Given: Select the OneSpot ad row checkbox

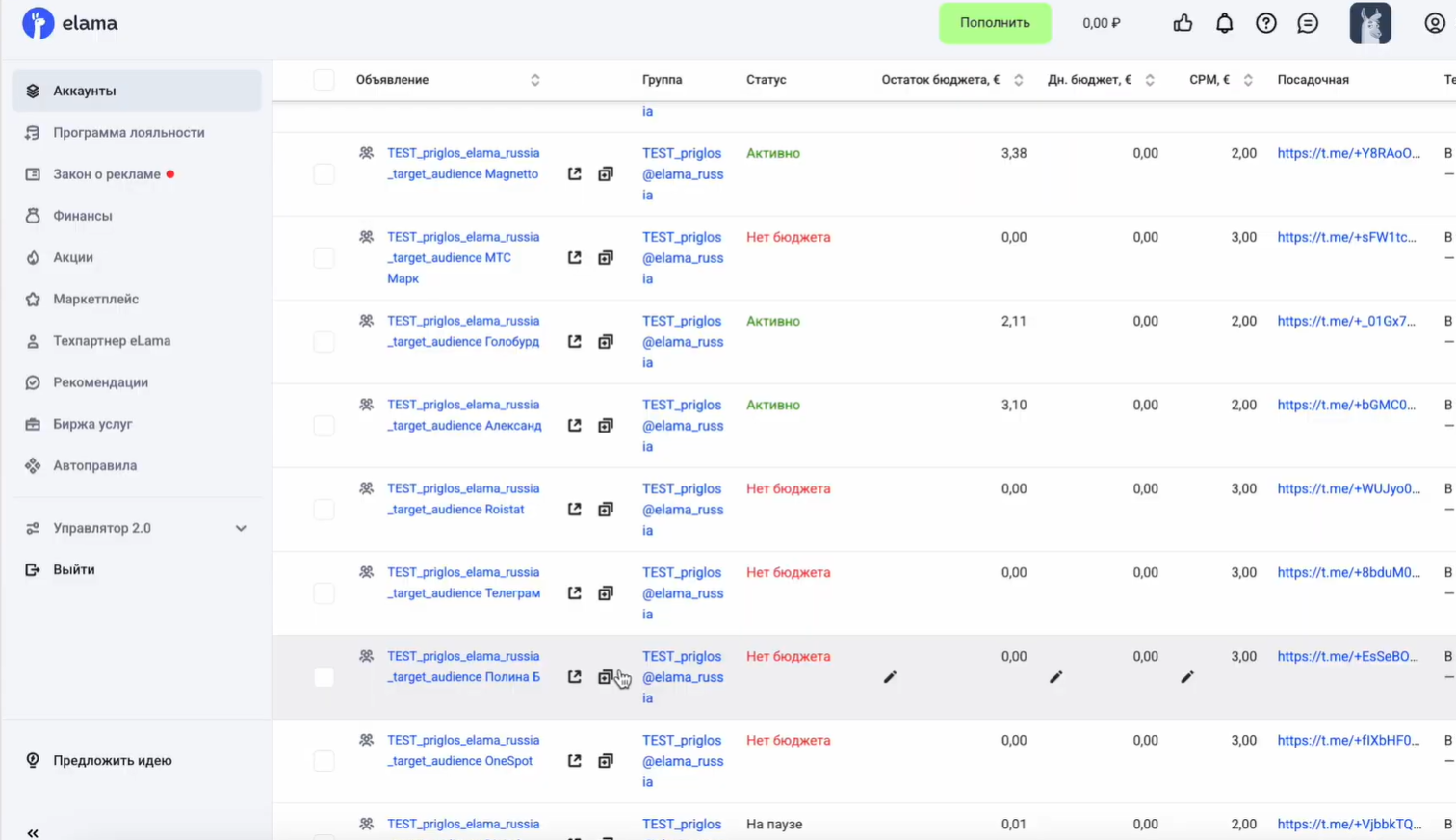Looking at the screenshot, I should click(324, 761).
